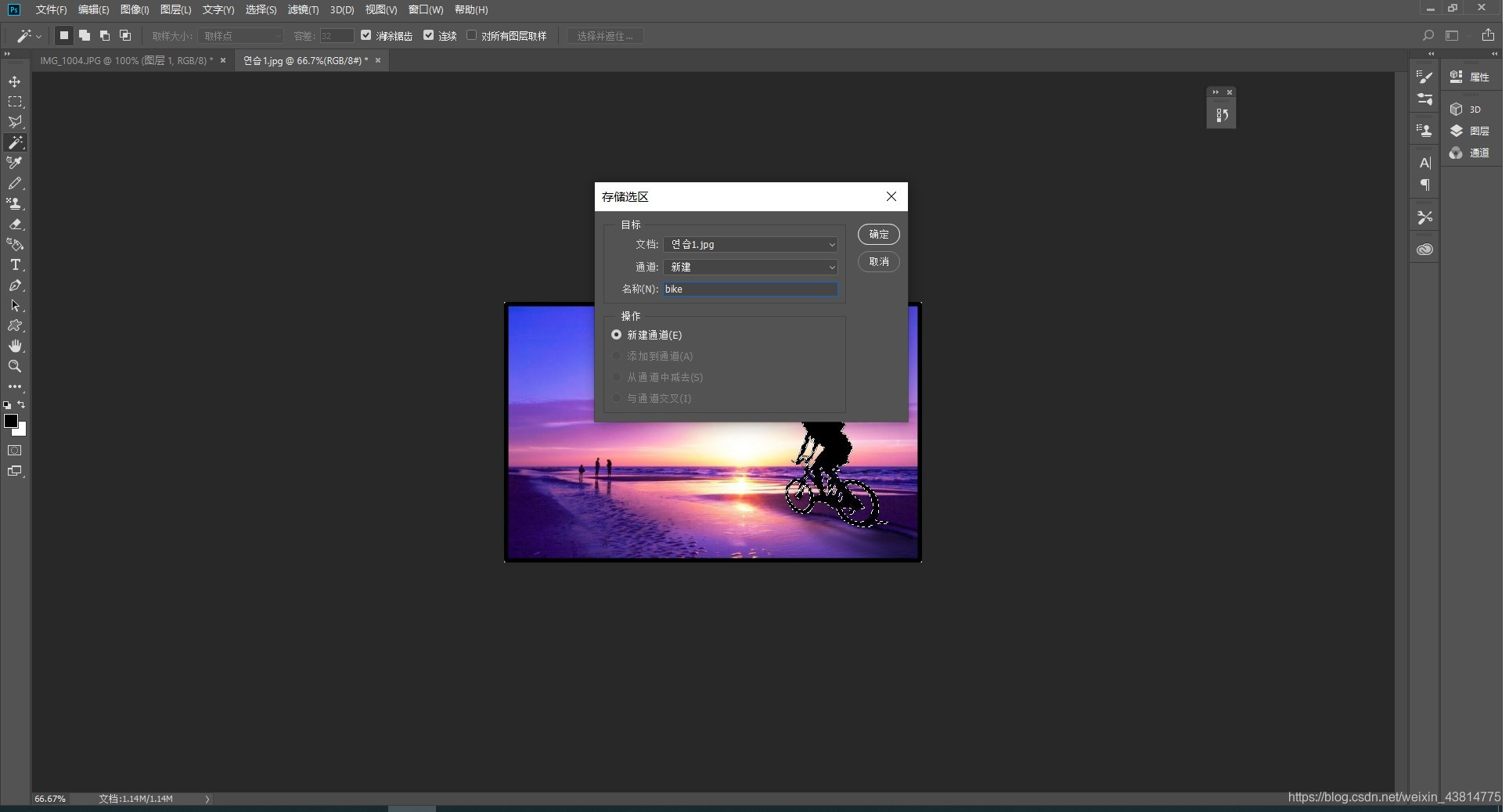This screenshot has width=1509, height=812.
Task: Select the Eraser tool
Action: [15, 224]
